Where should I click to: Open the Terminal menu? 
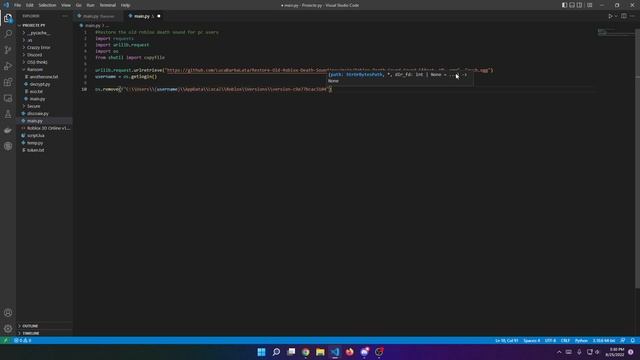(108, 5)
